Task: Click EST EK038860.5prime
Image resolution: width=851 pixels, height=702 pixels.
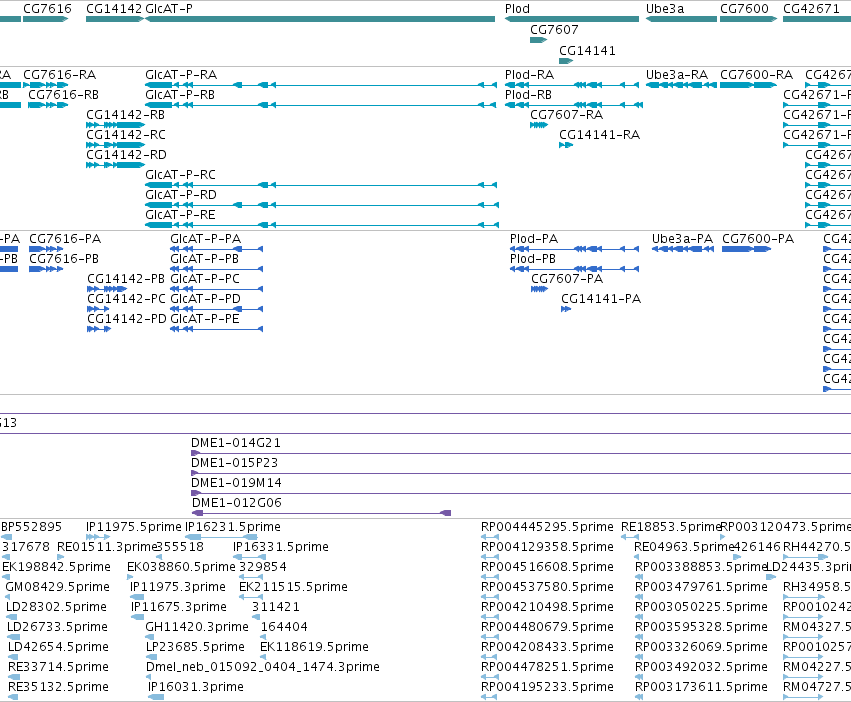Action: coord(130,577)
